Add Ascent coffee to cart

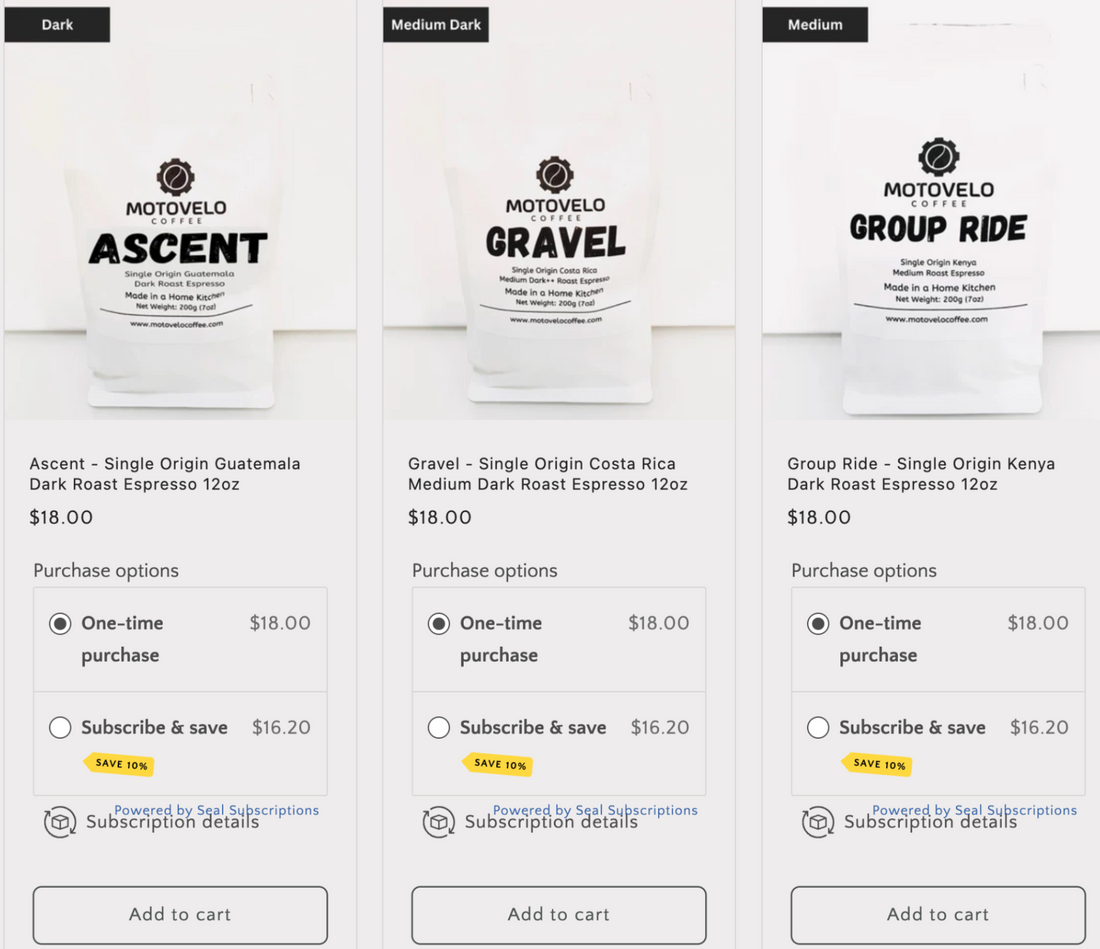tap(180, 914)
